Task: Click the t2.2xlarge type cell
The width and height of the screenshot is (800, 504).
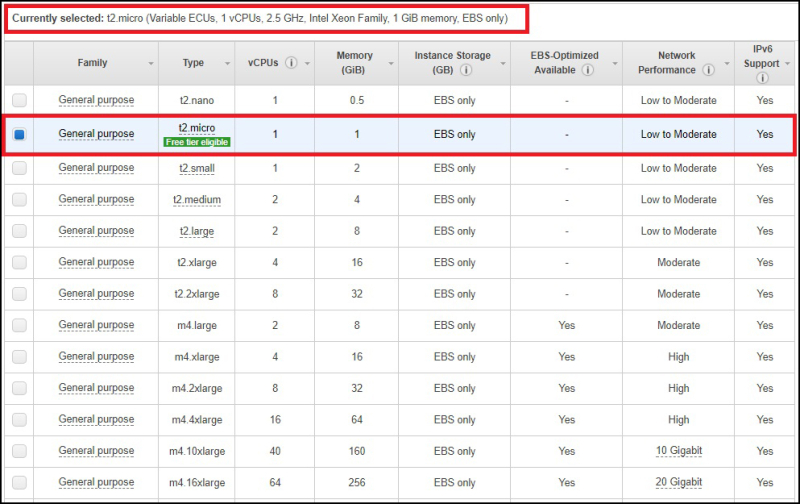Action: pyautogui.click(x=197, y=294)
